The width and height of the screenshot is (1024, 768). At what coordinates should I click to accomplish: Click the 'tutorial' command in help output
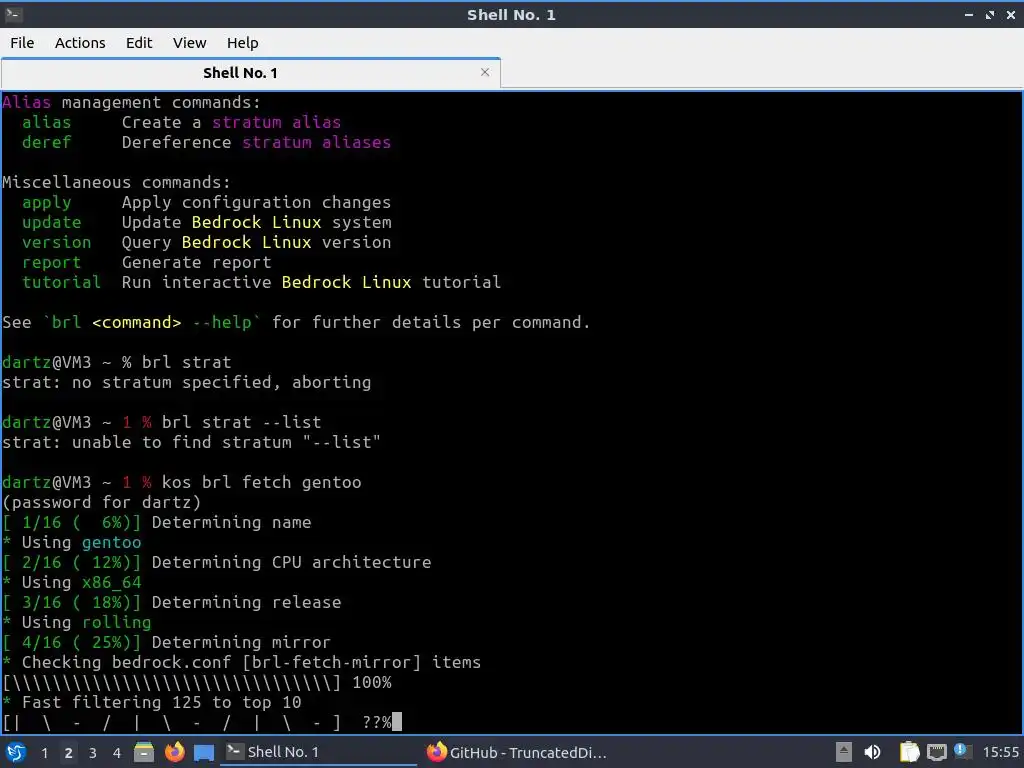pyautogui.click(x=61, y=282)
